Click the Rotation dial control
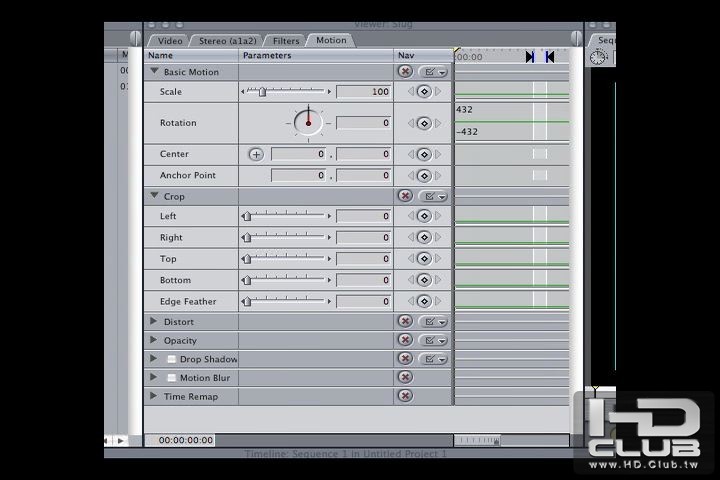 coord(308,123)
